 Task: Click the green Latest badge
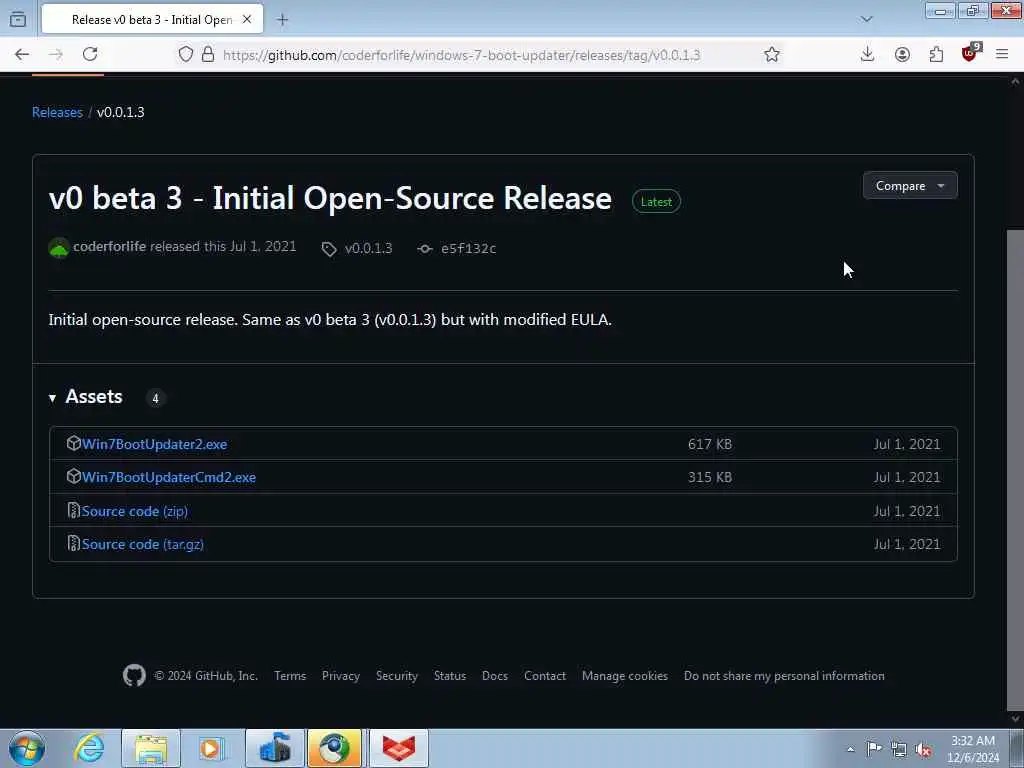(x=656, y=202)
